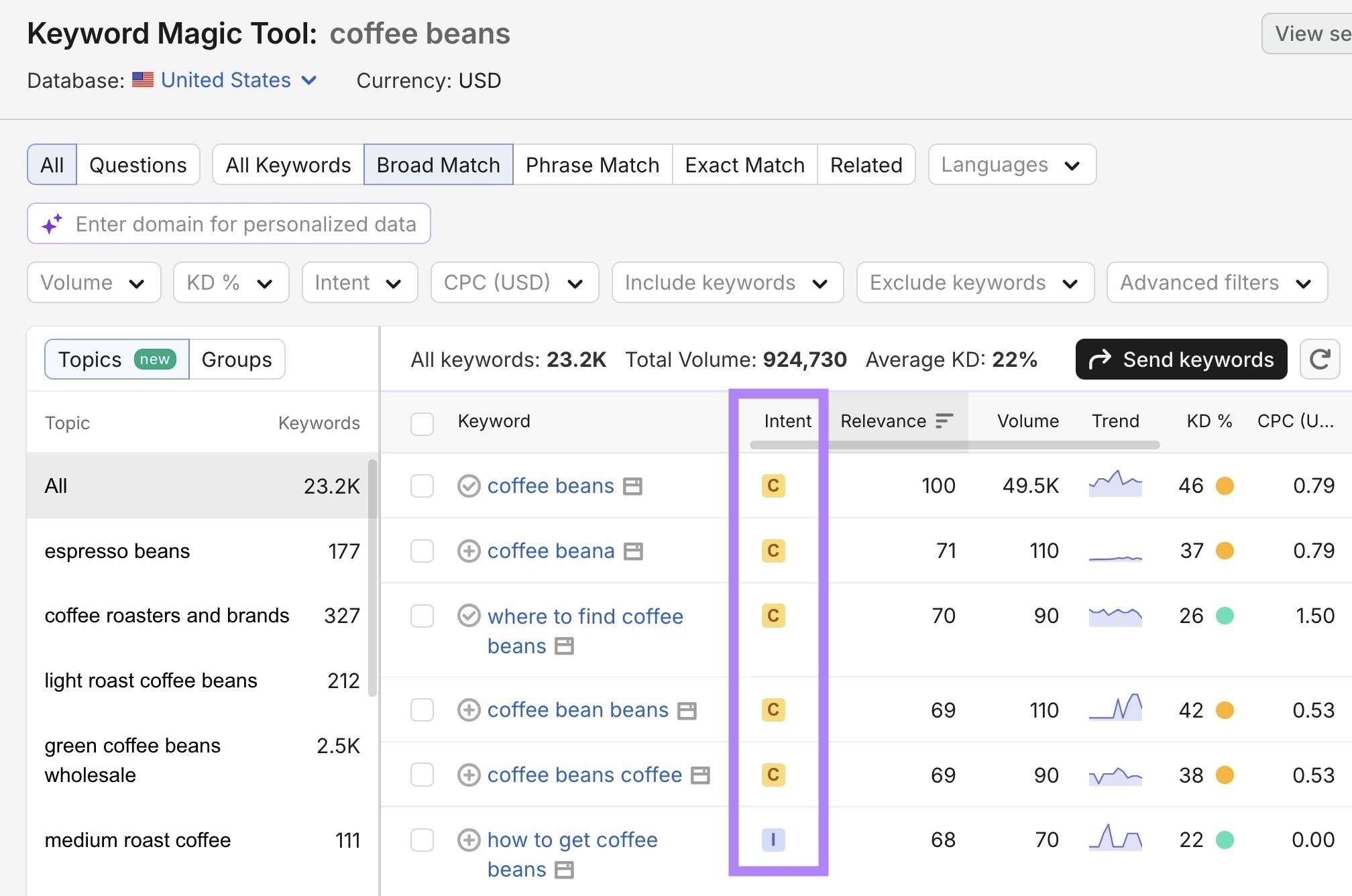Switch to the Questions tab
This screenshot has height=896, width=1352.
click(x=138, y=164)
